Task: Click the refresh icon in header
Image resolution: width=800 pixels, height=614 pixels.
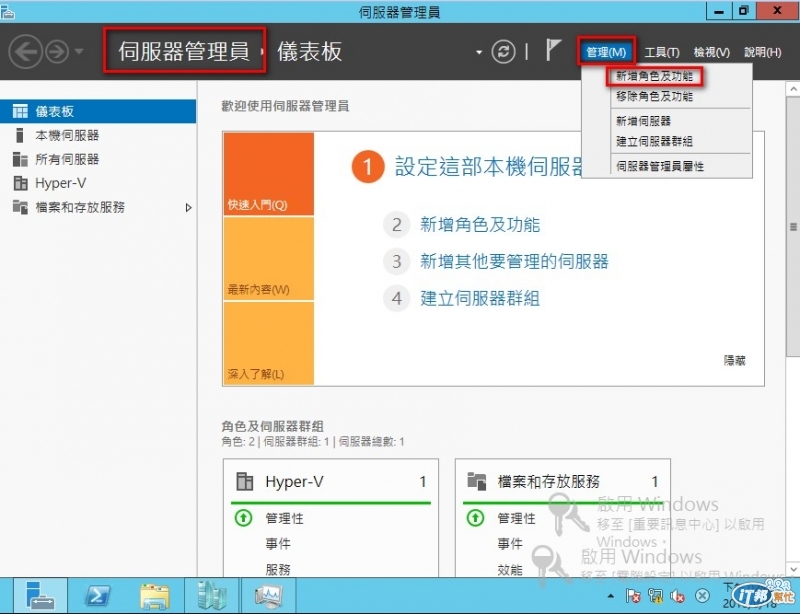Action: pyautogui.click(x=503, y=52)
